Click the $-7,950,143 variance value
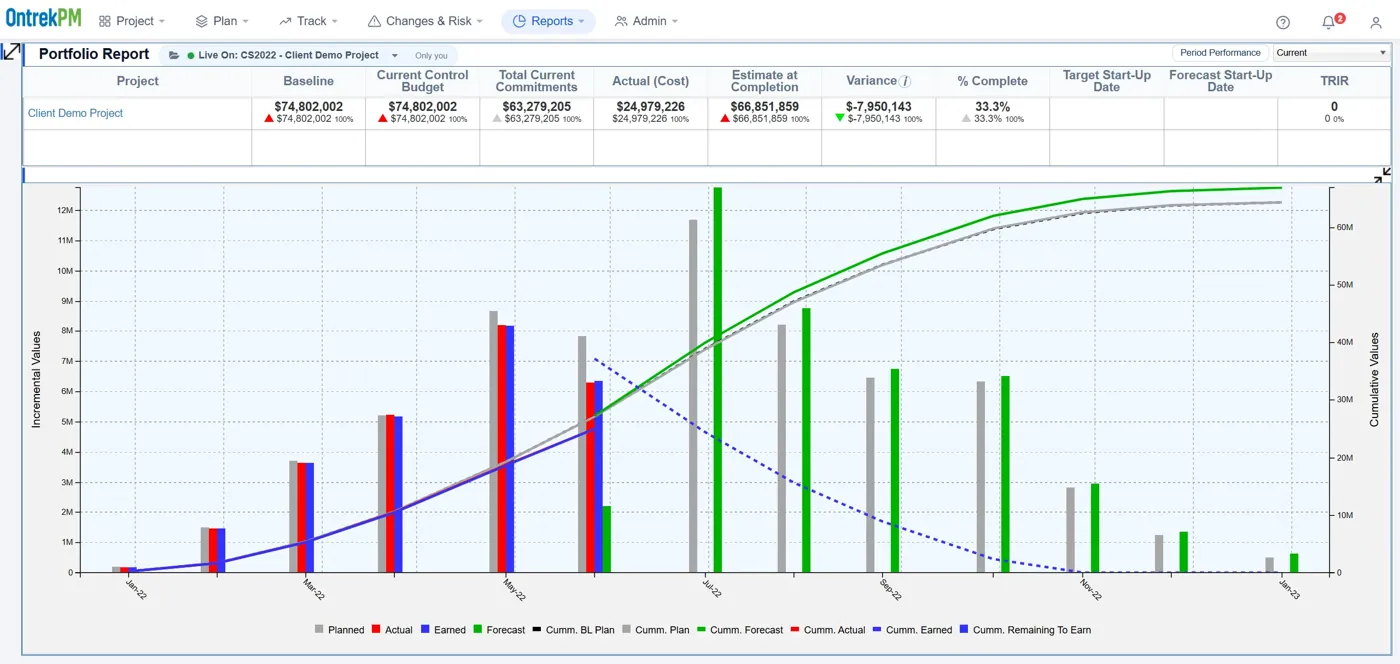1400x664 pixels. [x=878, y=106]
